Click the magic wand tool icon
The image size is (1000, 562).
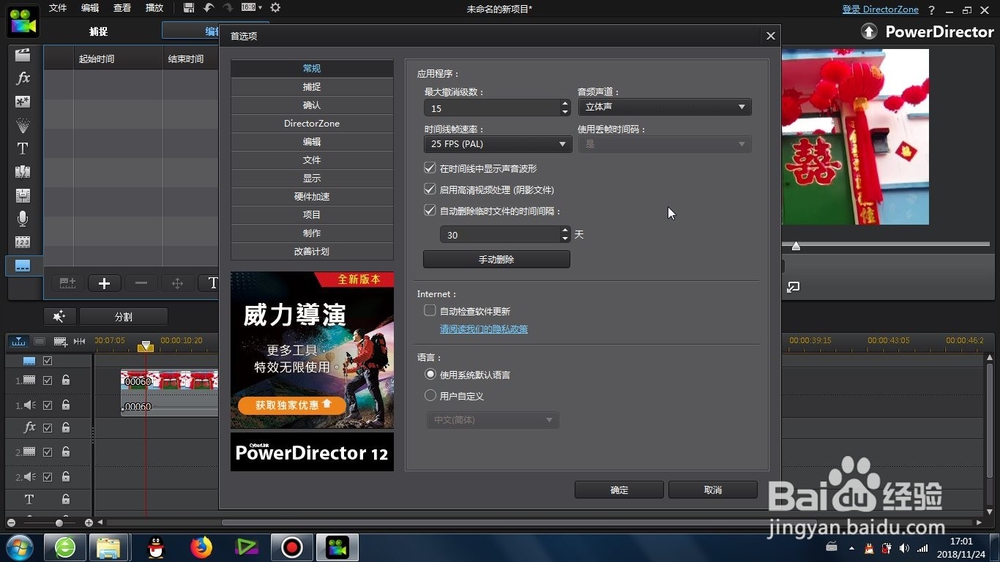(x=59, y=316)
